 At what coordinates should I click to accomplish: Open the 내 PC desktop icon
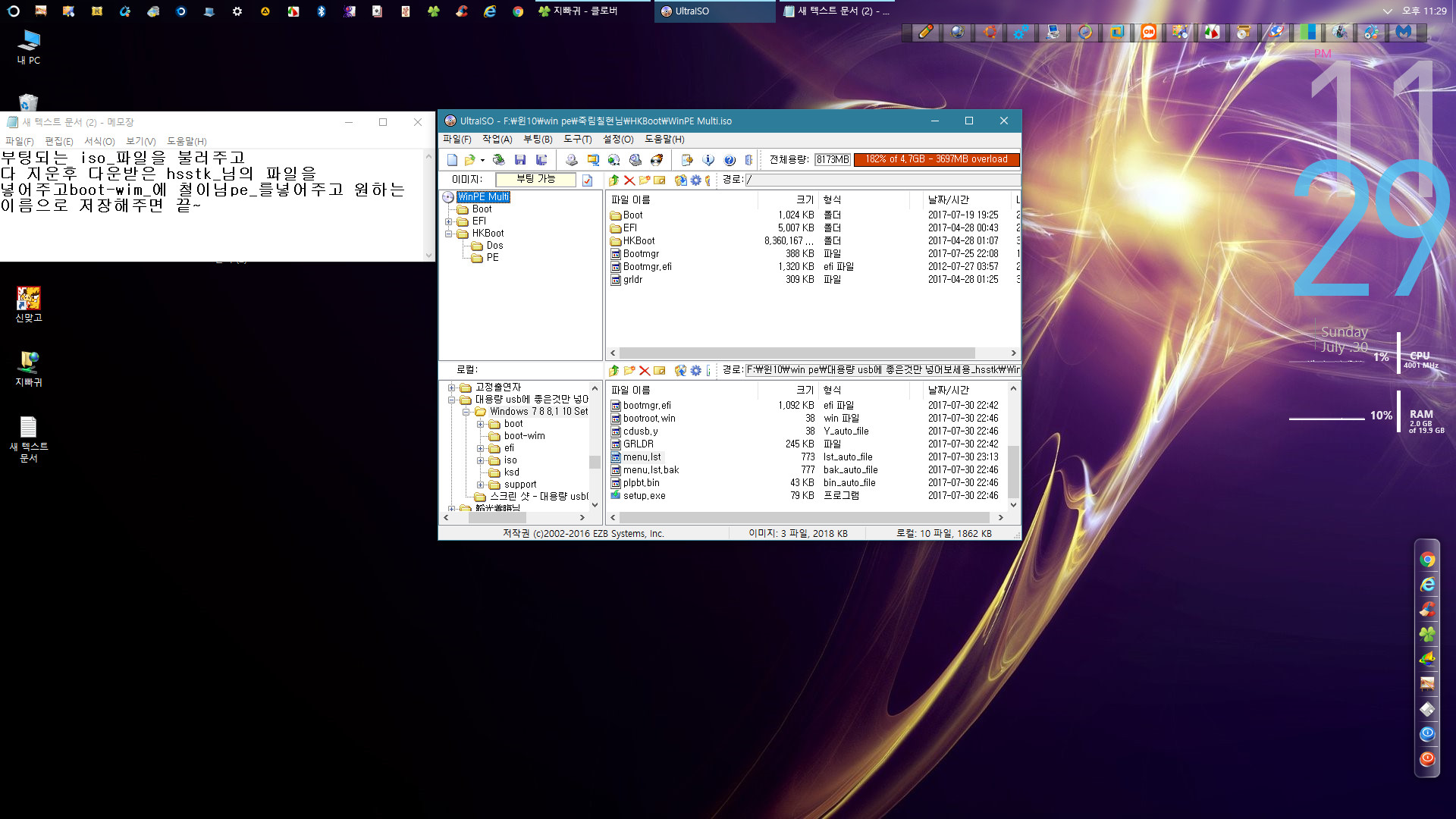coord(29,47)
